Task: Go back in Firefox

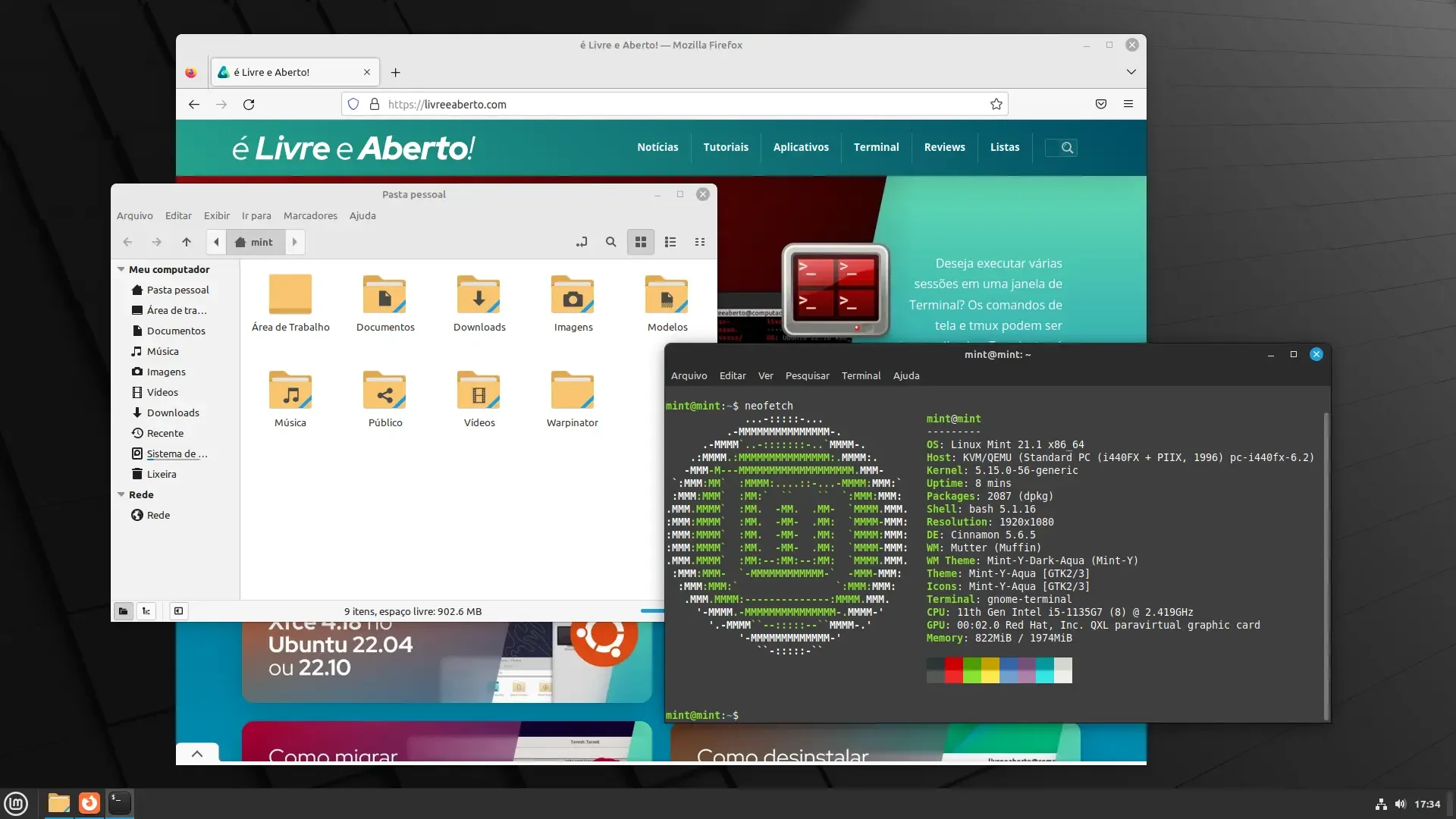Action: coord(194,105)
